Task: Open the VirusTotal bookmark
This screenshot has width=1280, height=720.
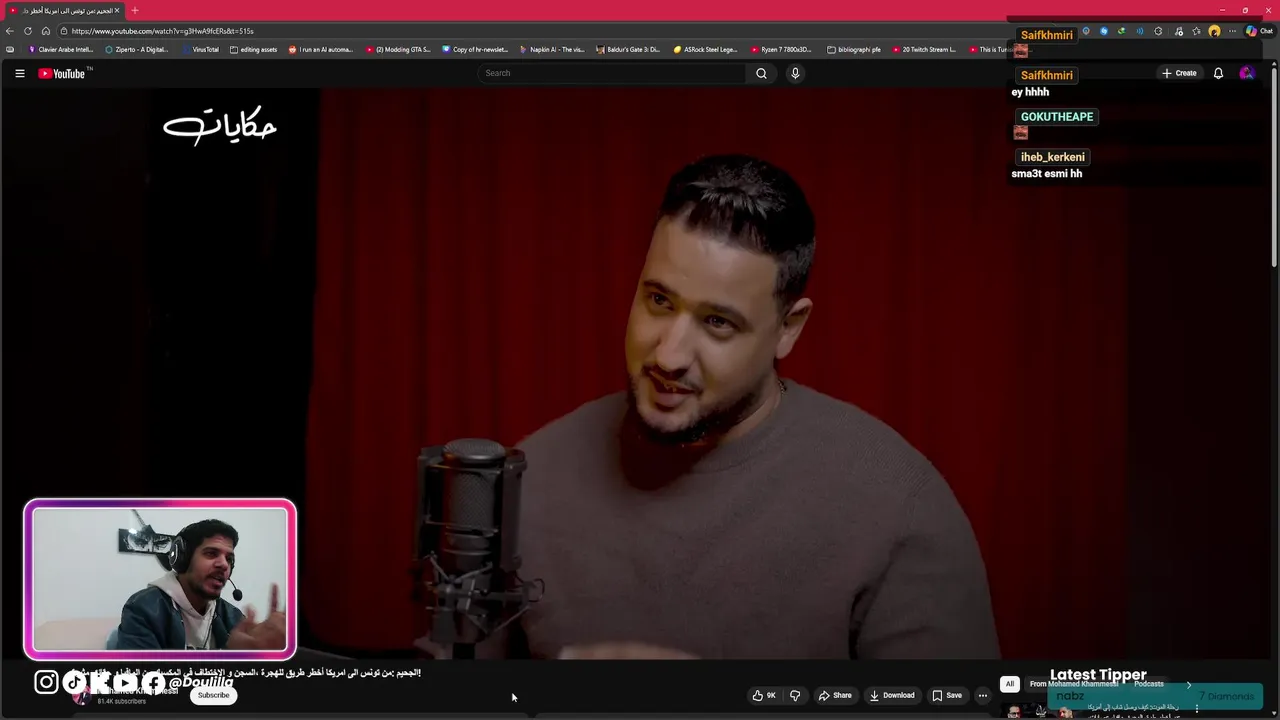Action: (200, 49)
